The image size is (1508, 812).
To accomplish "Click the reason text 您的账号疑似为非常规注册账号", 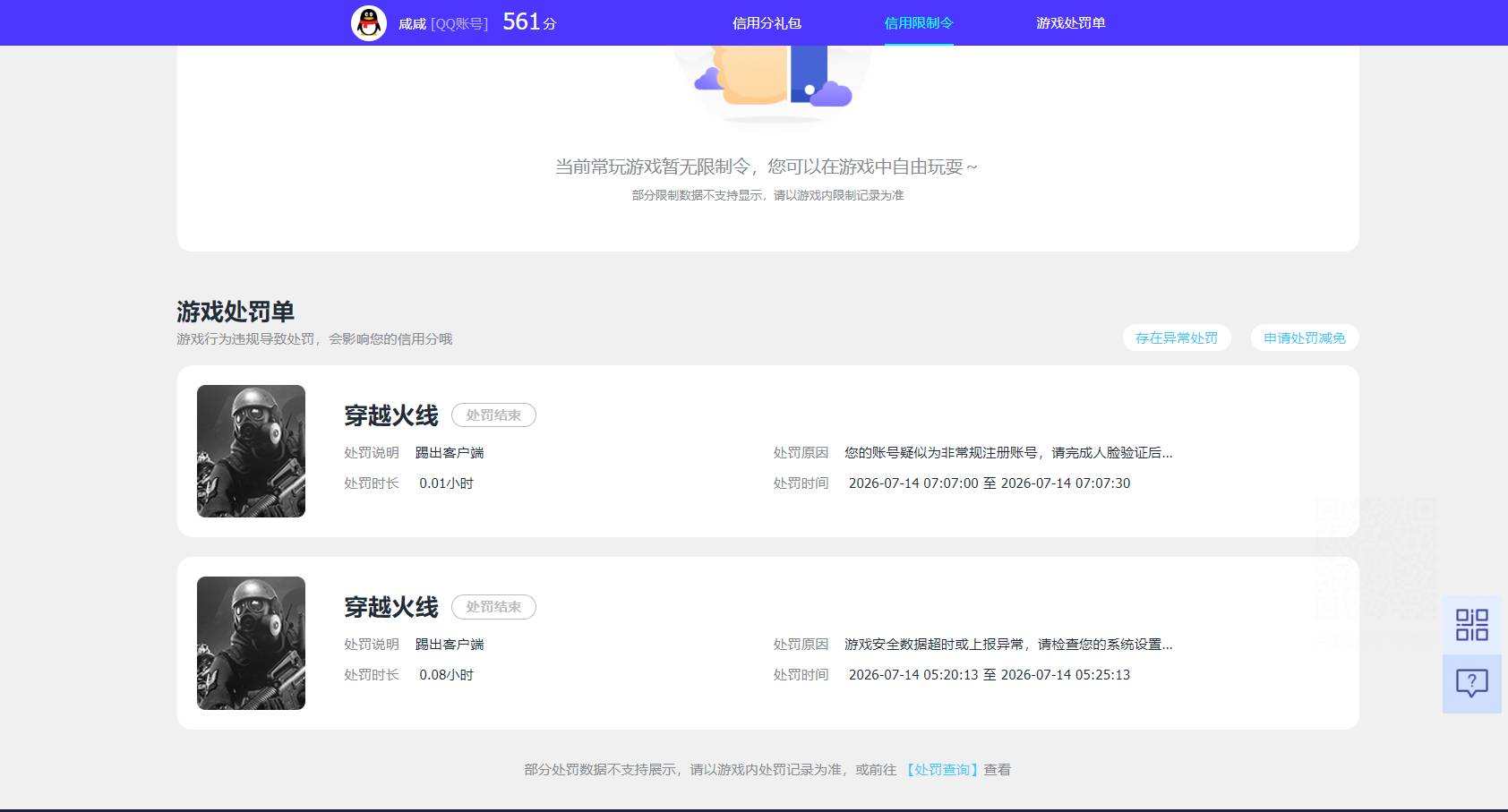I will (x=1008, y=453).
